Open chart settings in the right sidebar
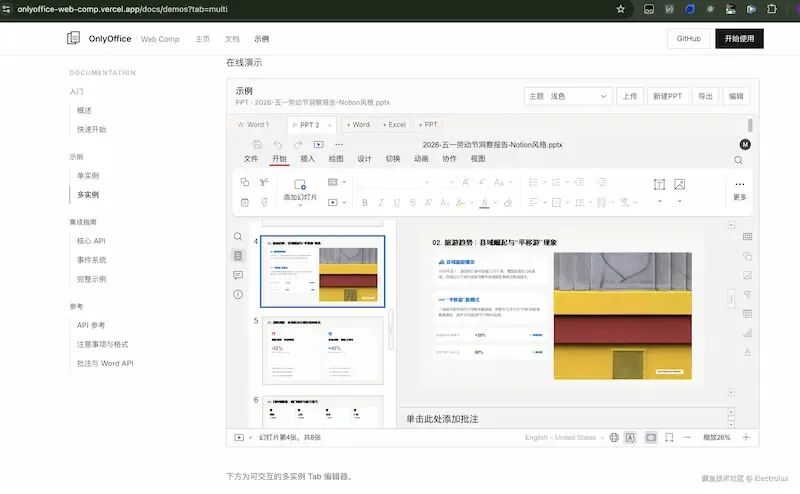The image size is (800, 494). point(747,333)
